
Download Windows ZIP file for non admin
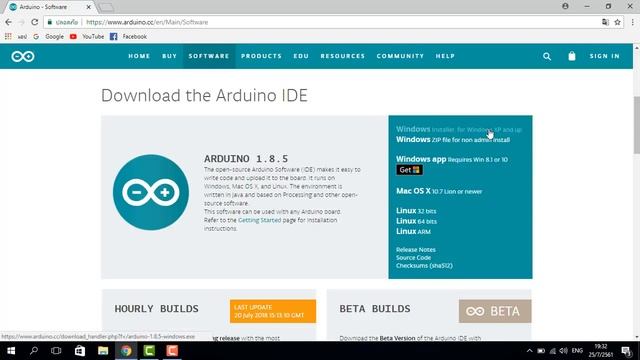(x=453, y=140)
